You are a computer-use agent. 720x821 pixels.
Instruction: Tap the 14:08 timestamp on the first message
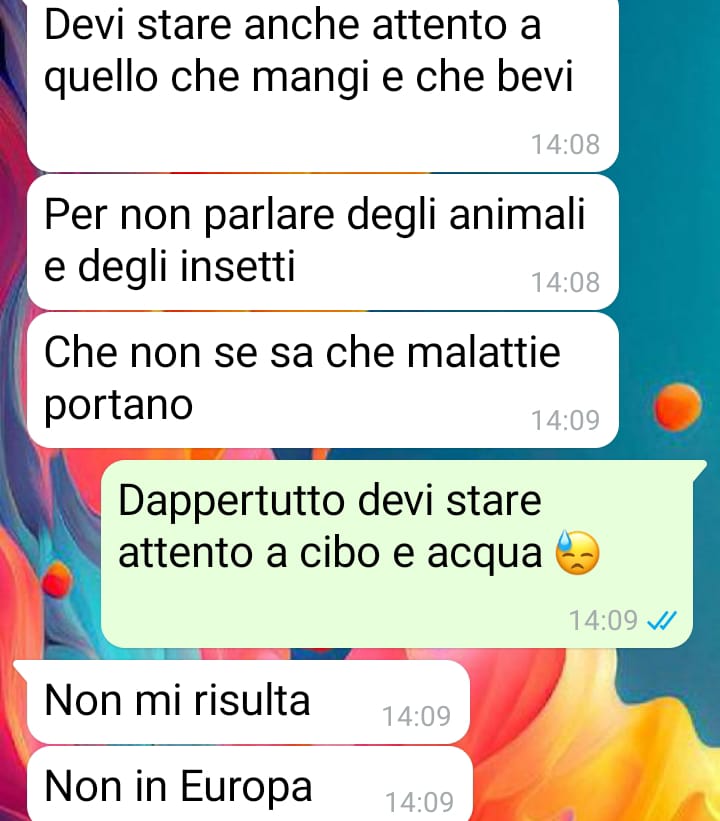pyautogui.click(x=566, y=145)
